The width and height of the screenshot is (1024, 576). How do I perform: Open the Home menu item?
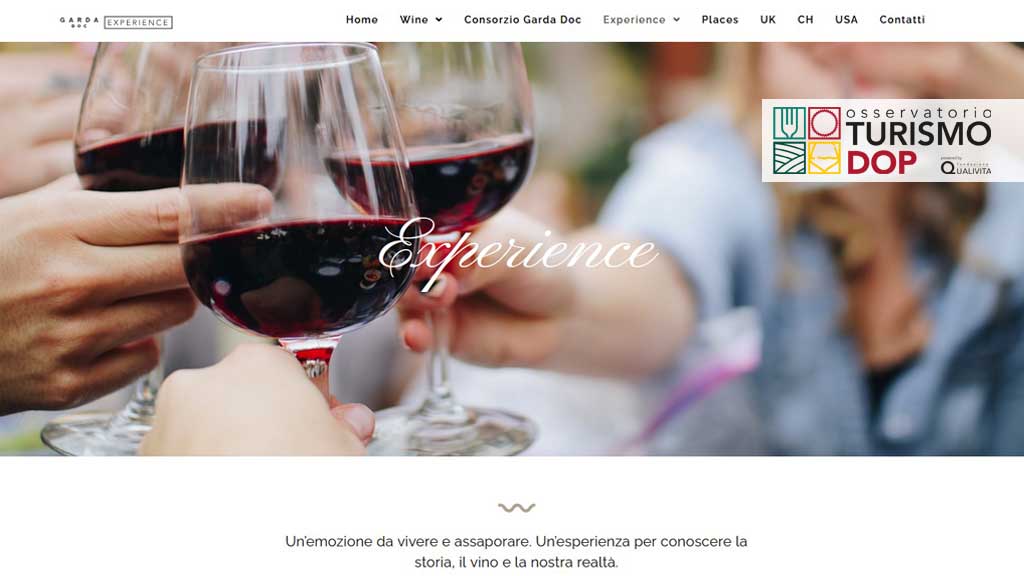[362, 20]
